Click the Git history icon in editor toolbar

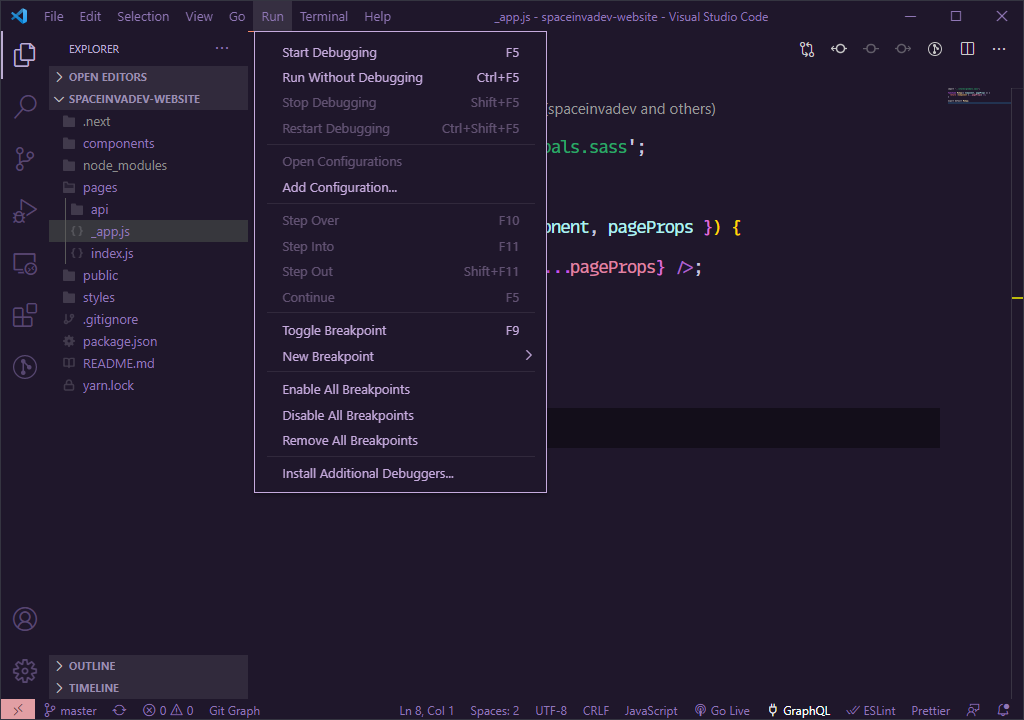coord(935,49)
